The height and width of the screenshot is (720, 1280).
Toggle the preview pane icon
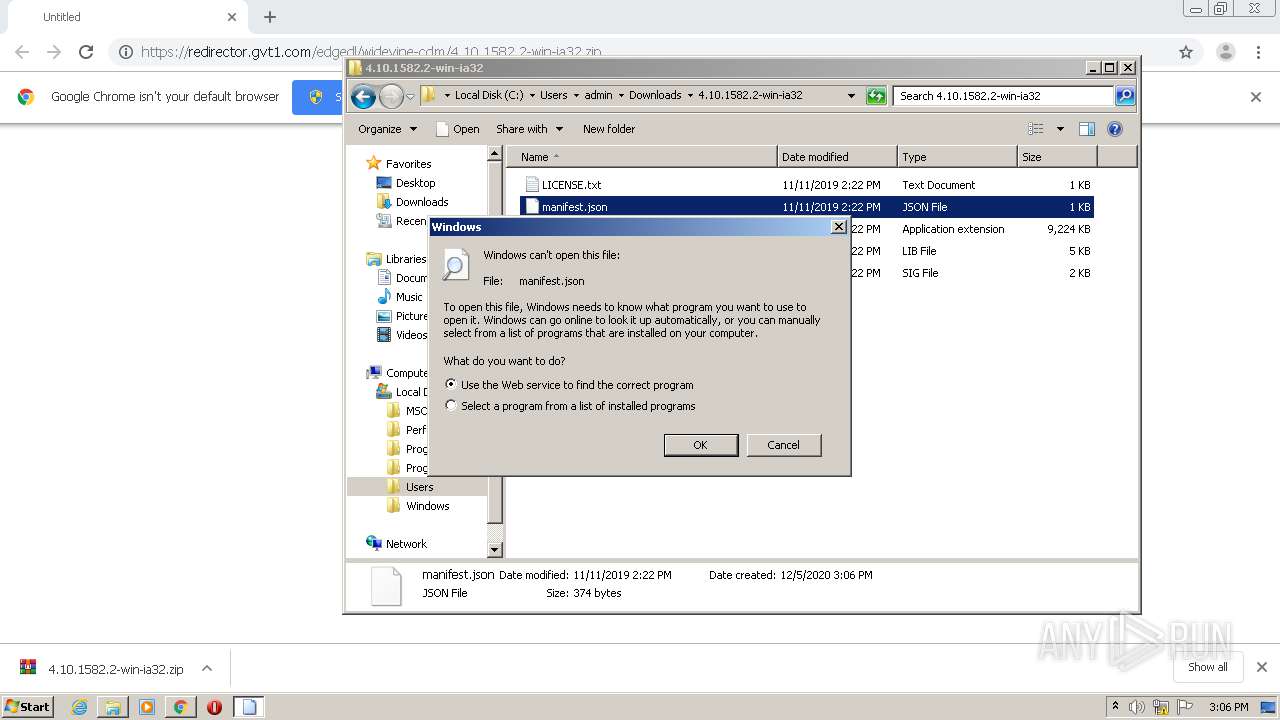1087,129
